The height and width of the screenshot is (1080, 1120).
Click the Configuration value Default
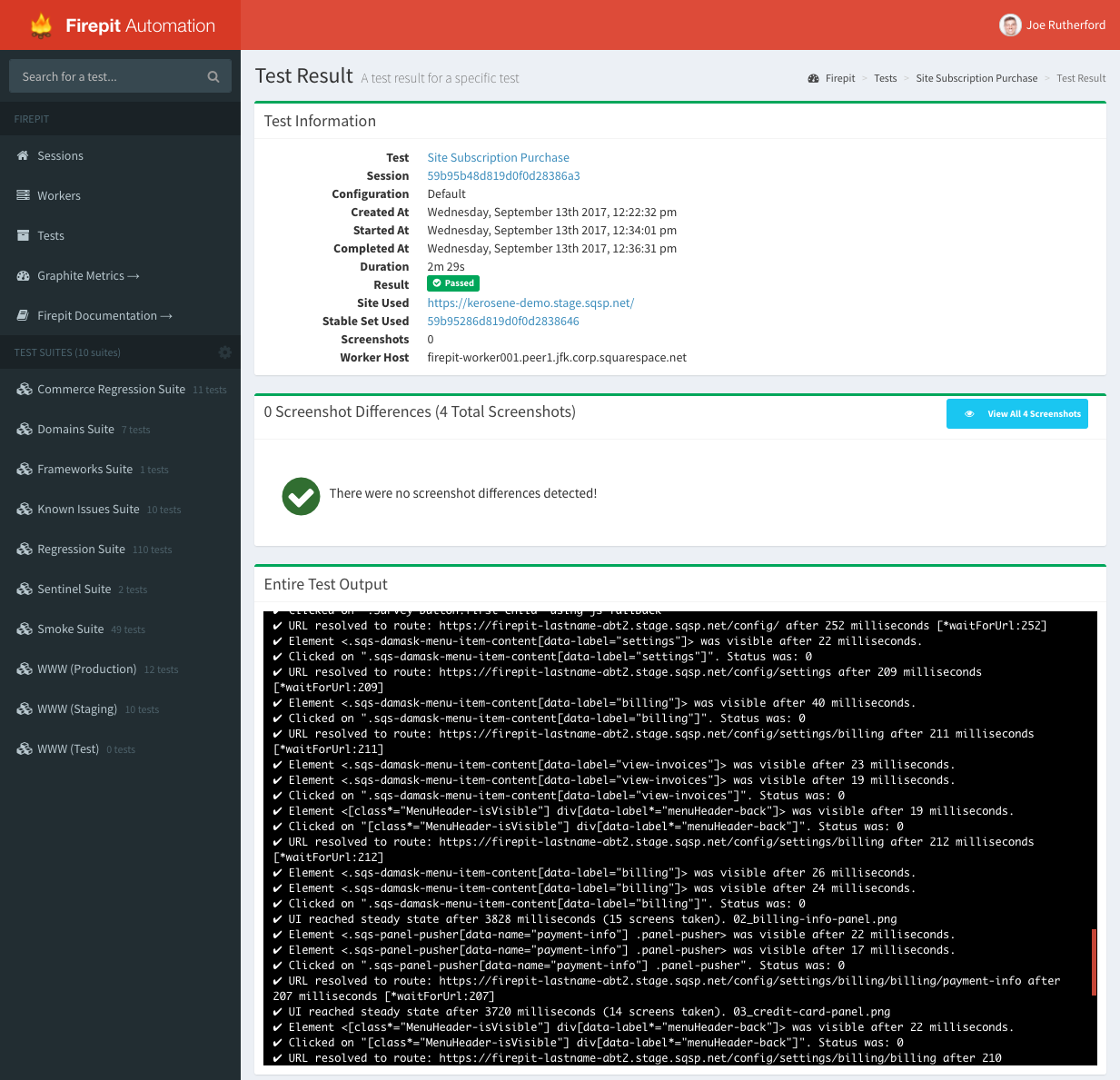[446, 194]
